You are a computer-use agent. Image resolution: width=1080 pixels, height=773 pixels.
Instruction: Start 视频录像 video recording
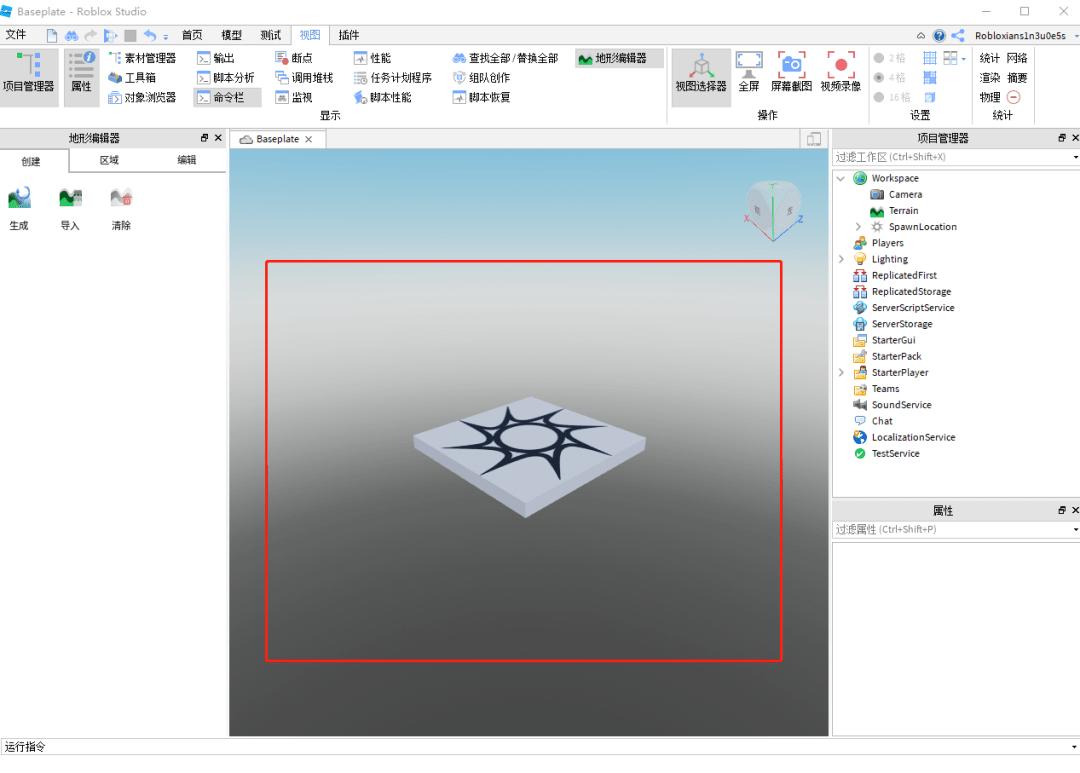840,65
